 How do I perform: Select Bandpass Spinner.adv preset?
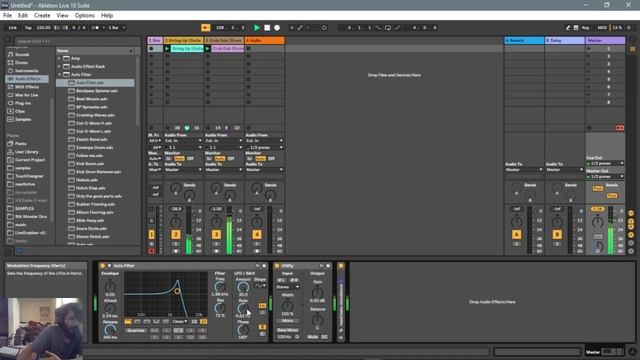pos(97,91)
